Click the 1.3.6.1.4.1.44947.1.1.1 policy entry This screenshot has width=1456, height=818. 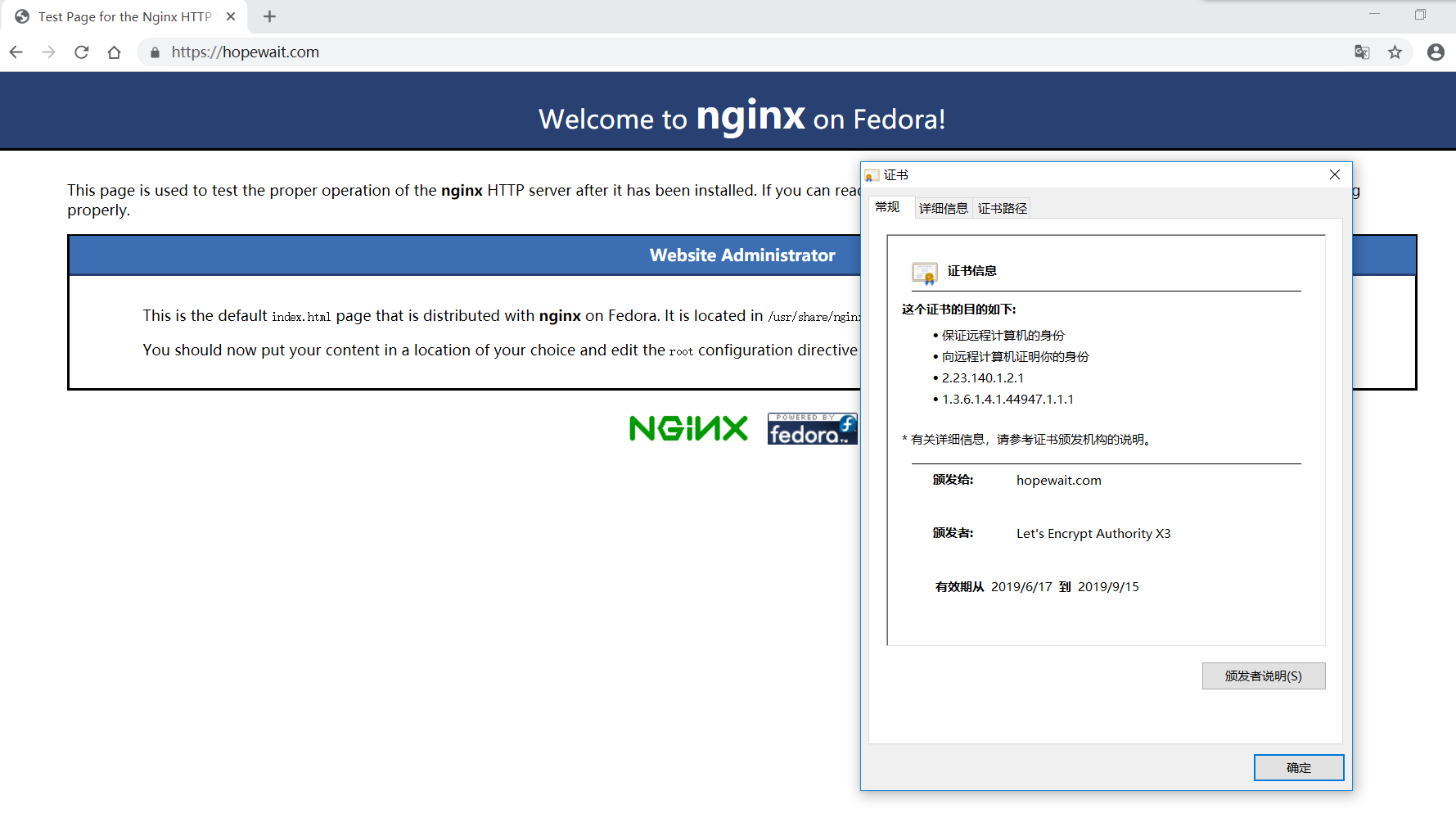(x=1007, y=400)
